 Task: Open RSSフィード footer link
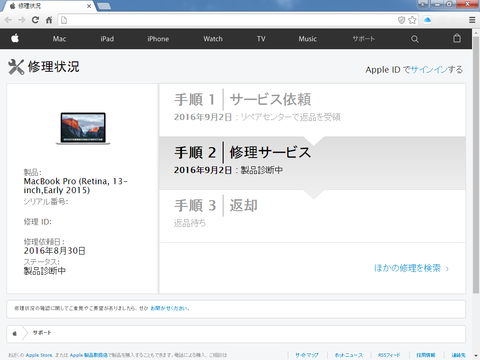click(x=389, y=355)
